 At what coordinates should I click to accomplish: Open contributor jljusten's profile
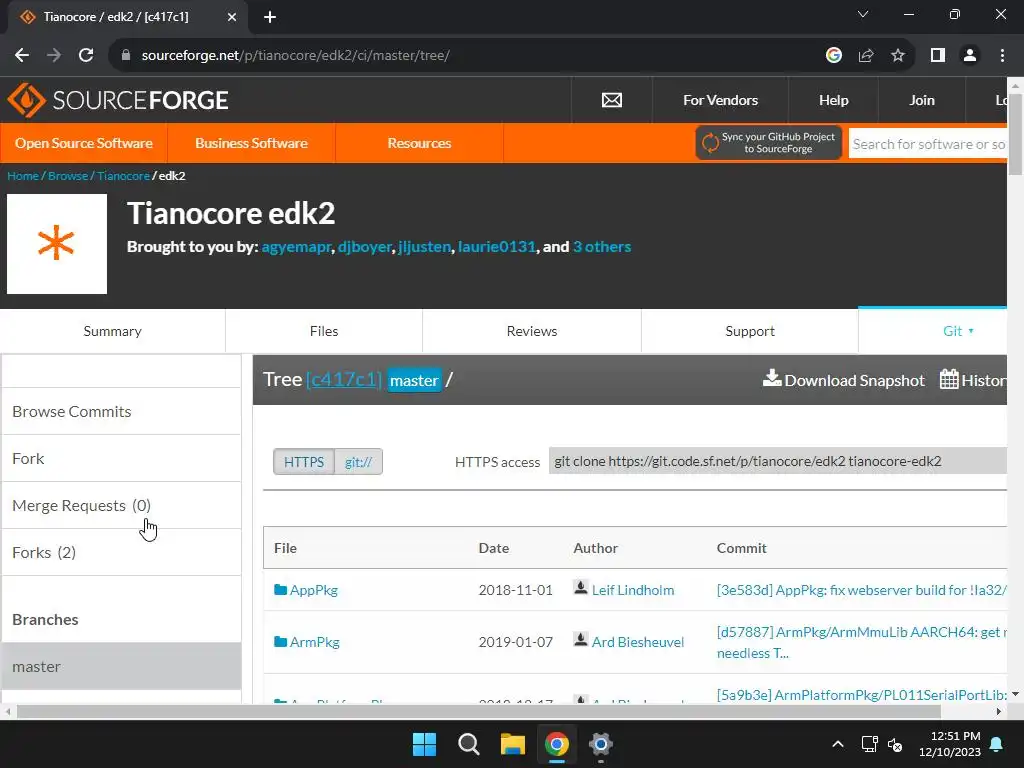pyautogui.click(x=424, y=247)
